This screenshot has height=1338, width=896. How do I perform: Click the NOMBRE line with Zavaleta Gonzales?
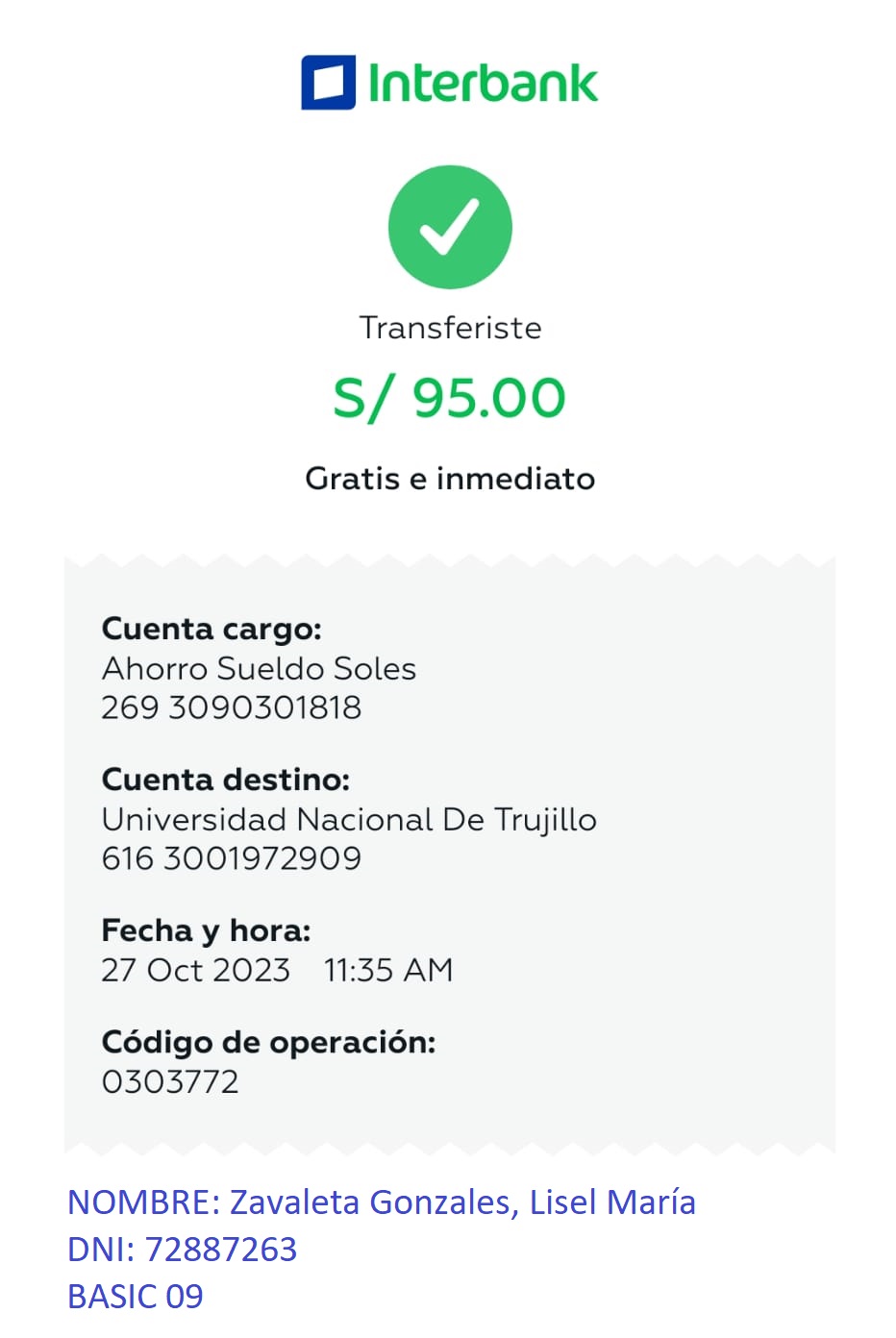point(382,1202)
